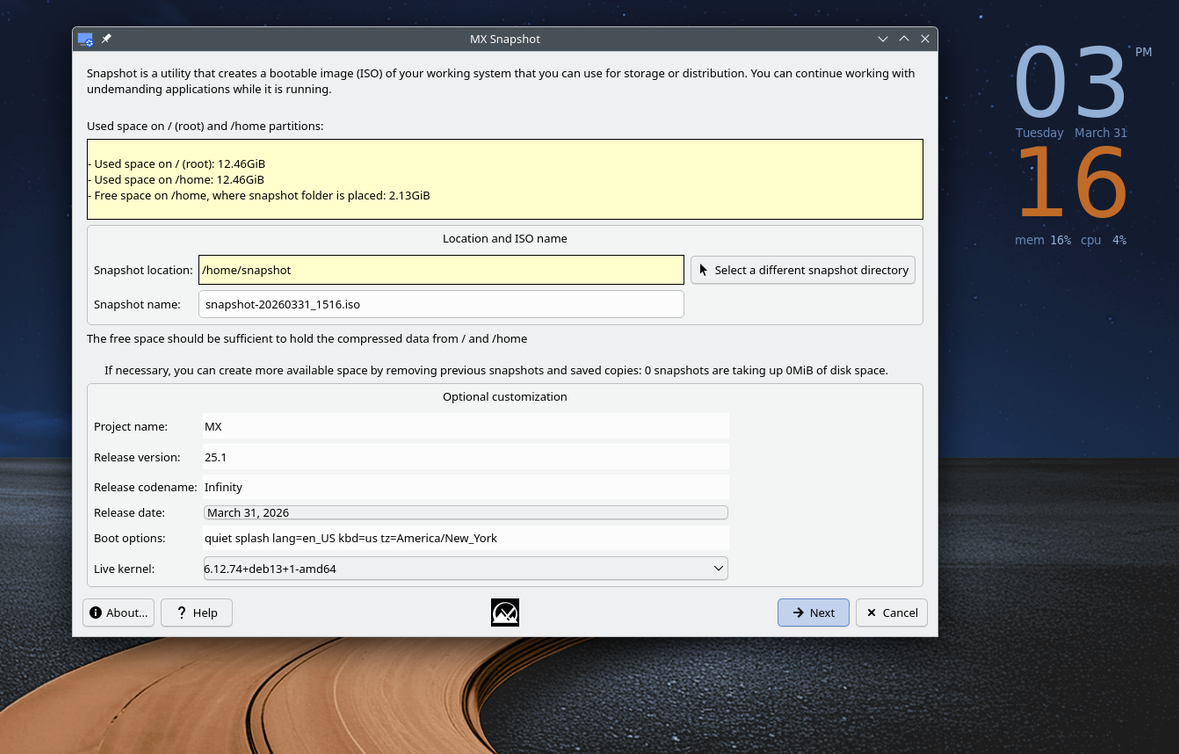Click the desktop clock hour '03'
Image resolution: width=1179 pixels, height=754 pixels.
point(1070,82)
